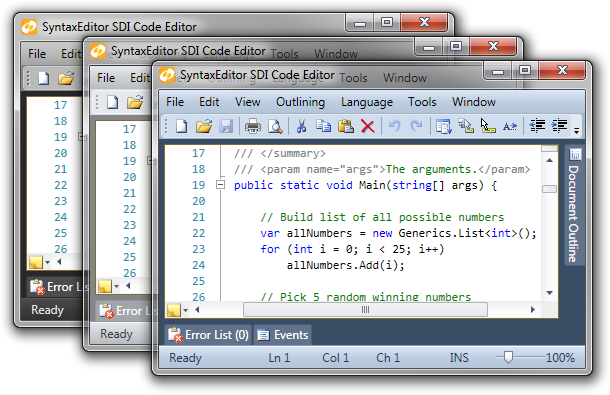The image size is (610, 395).
Task: Click the vertical scrollbar thumb
Action: click(549, 189)
